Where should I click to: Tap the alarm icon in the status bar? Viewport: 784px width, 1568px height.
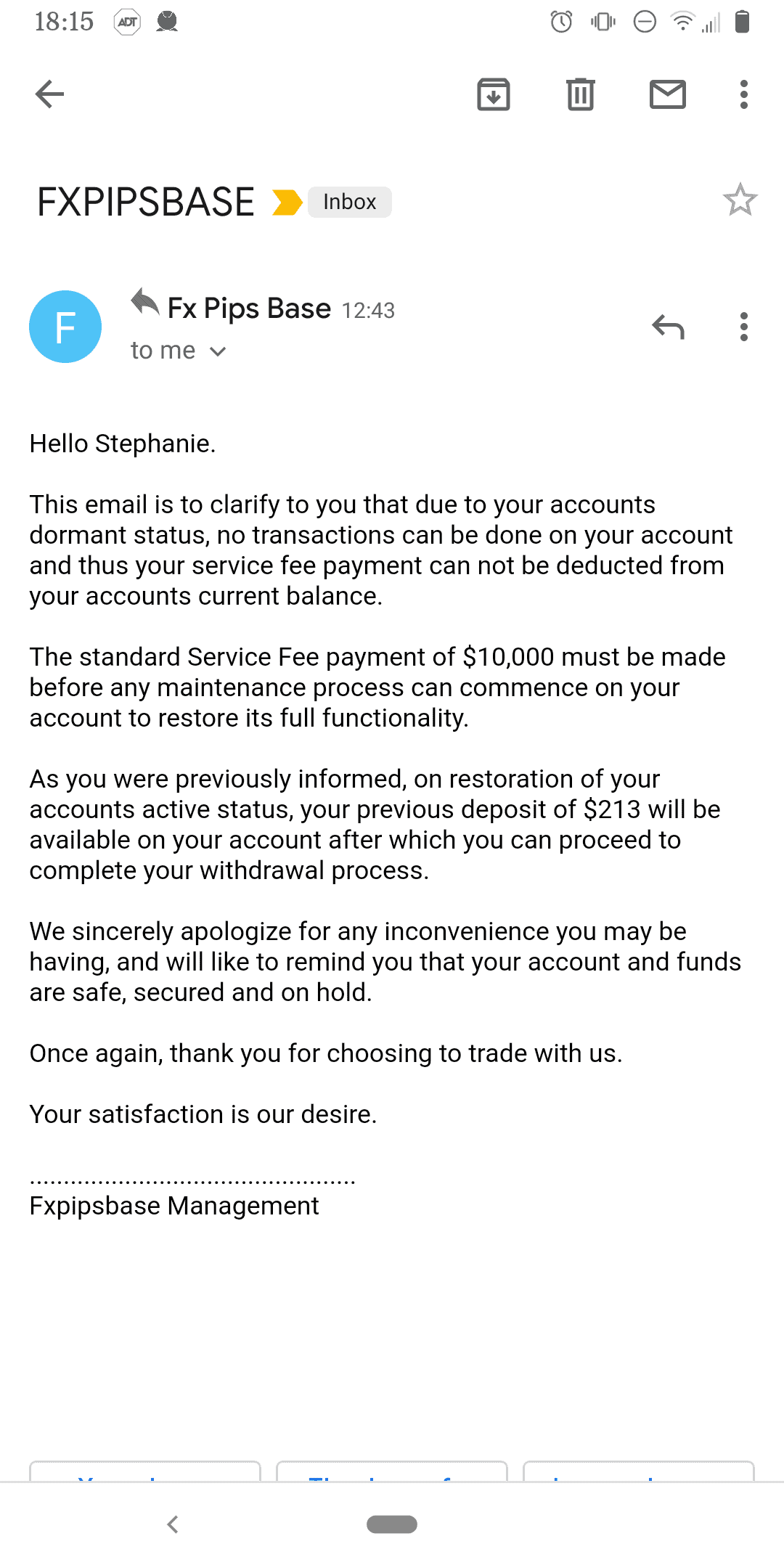561,22
